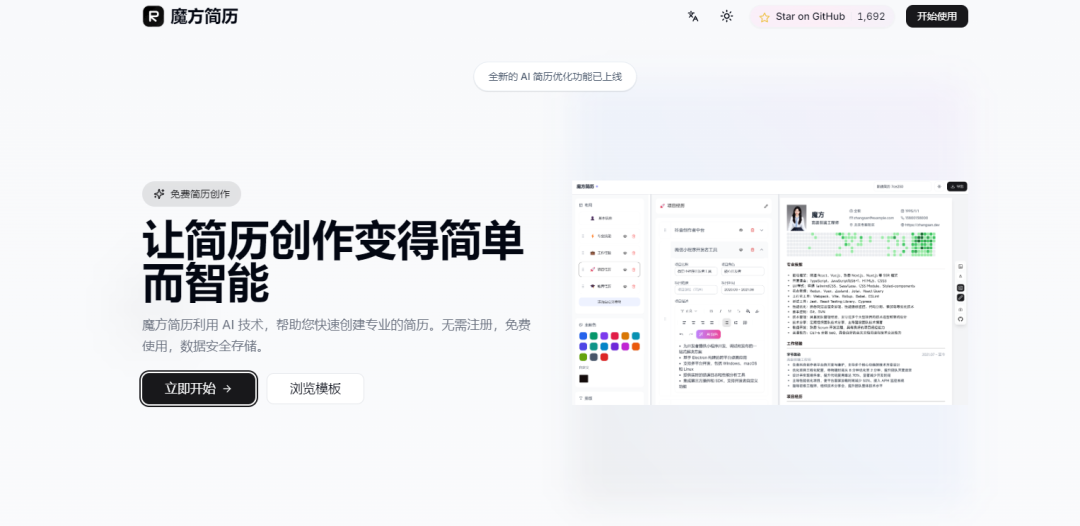Image resolution: width=1080 pixels, height=526 pixels.
Task: Delete the graduation cap section in the preview
Action: (x=634, y=286)
